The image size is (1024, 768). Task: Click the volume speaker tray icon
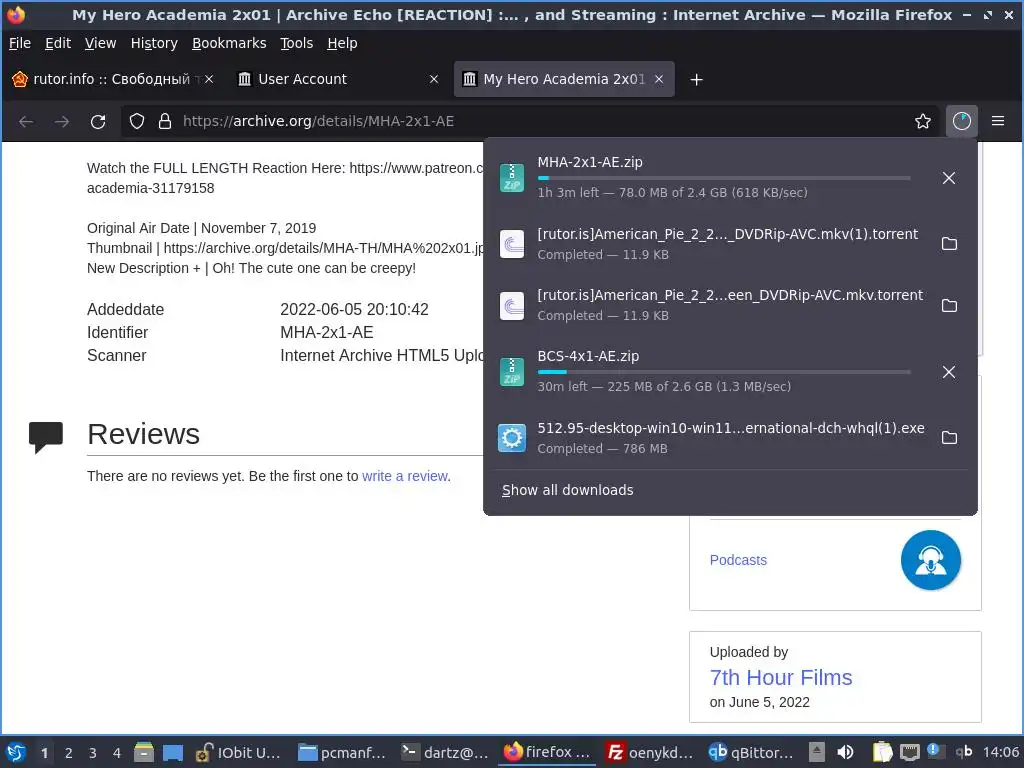point(845,752)
